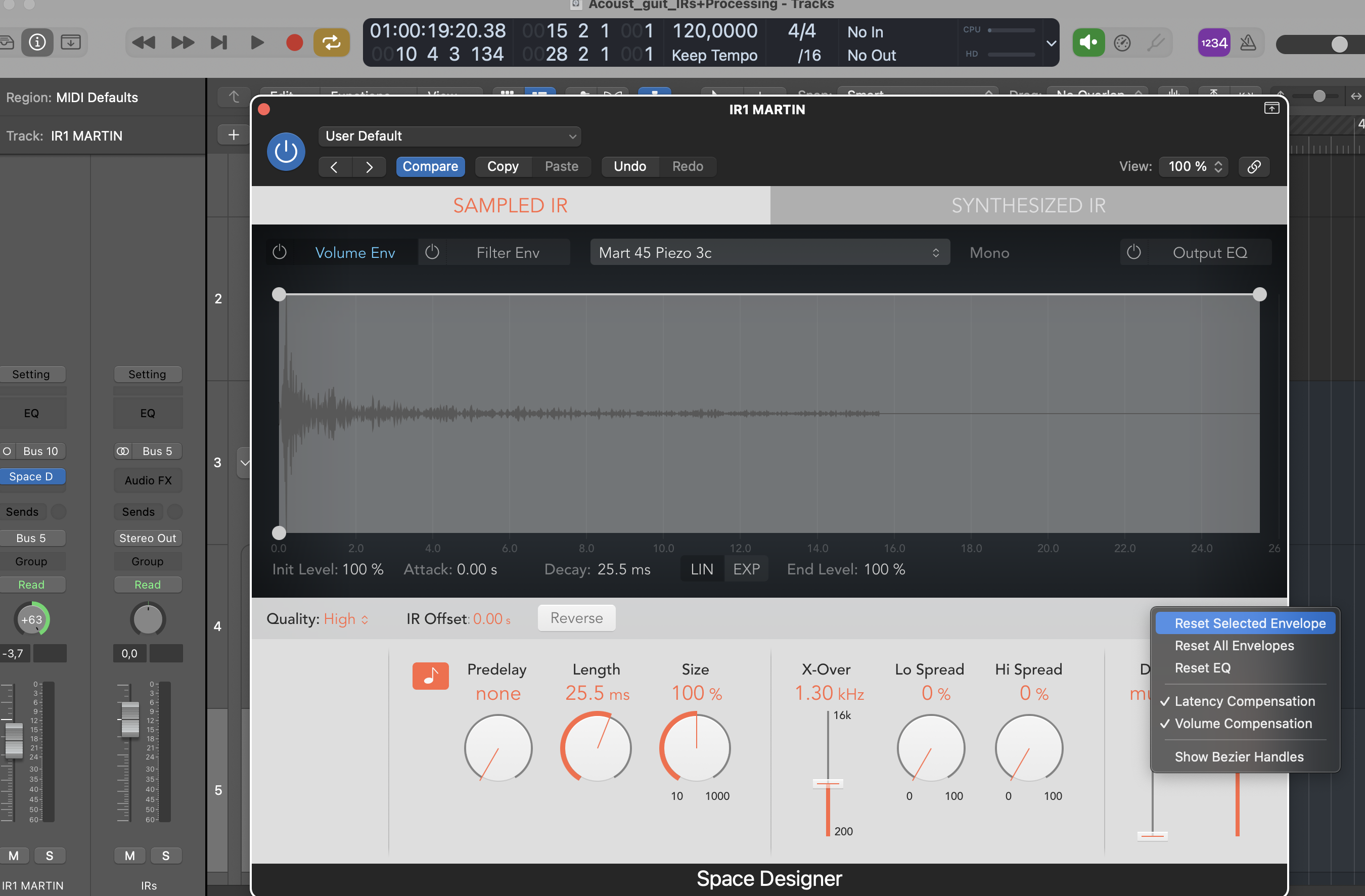This screenshot has width=1365, height=896.
Task: Open the Mart 45 Piezo 3c IR menu
Action: tap(769, 253)
